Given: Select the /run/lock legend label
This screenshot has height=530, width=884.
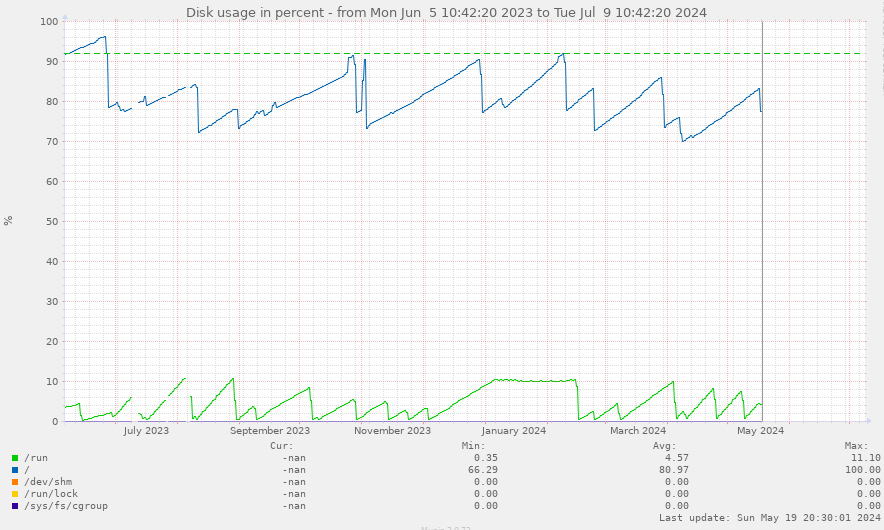Looking at the screenshot, I should pyautogui.click(x=51, y=493).
